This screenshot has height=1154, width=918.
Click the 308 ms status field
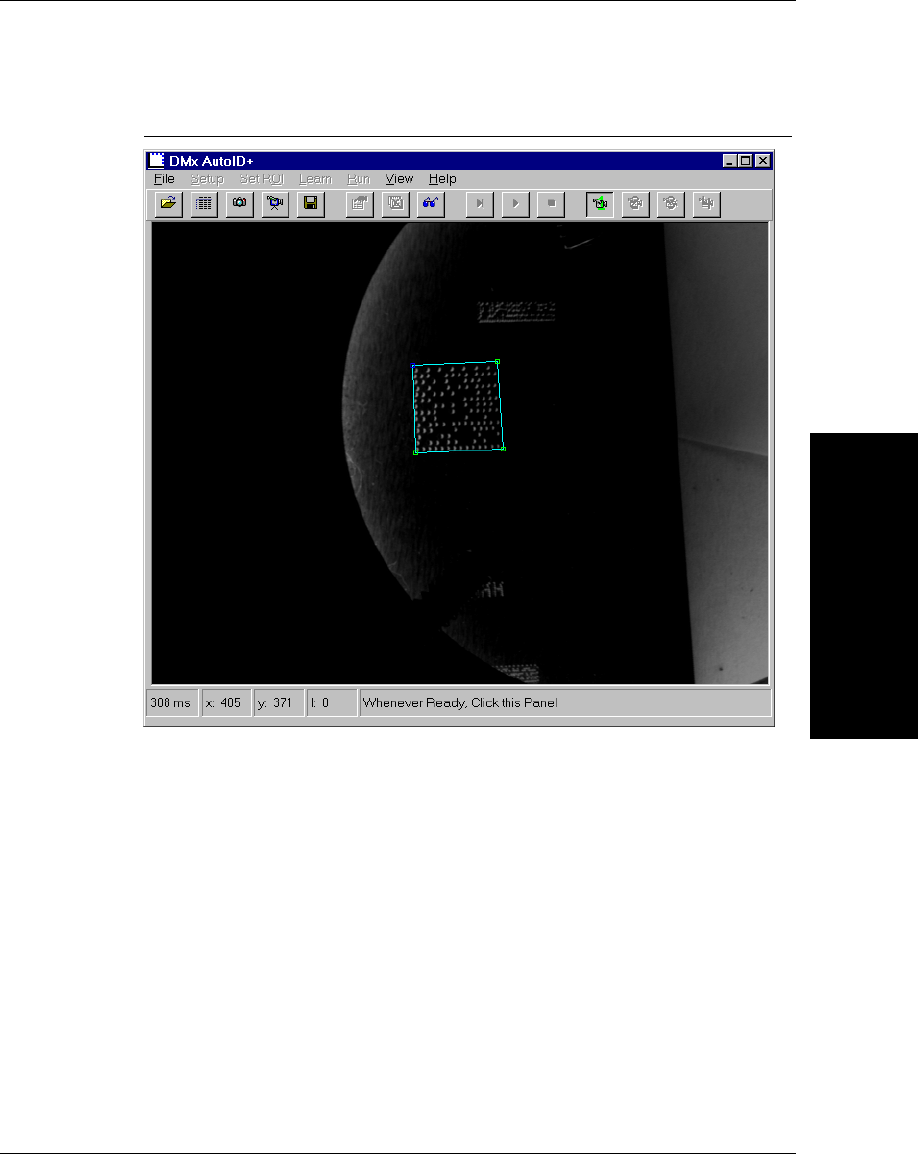(x=172, y=703)
